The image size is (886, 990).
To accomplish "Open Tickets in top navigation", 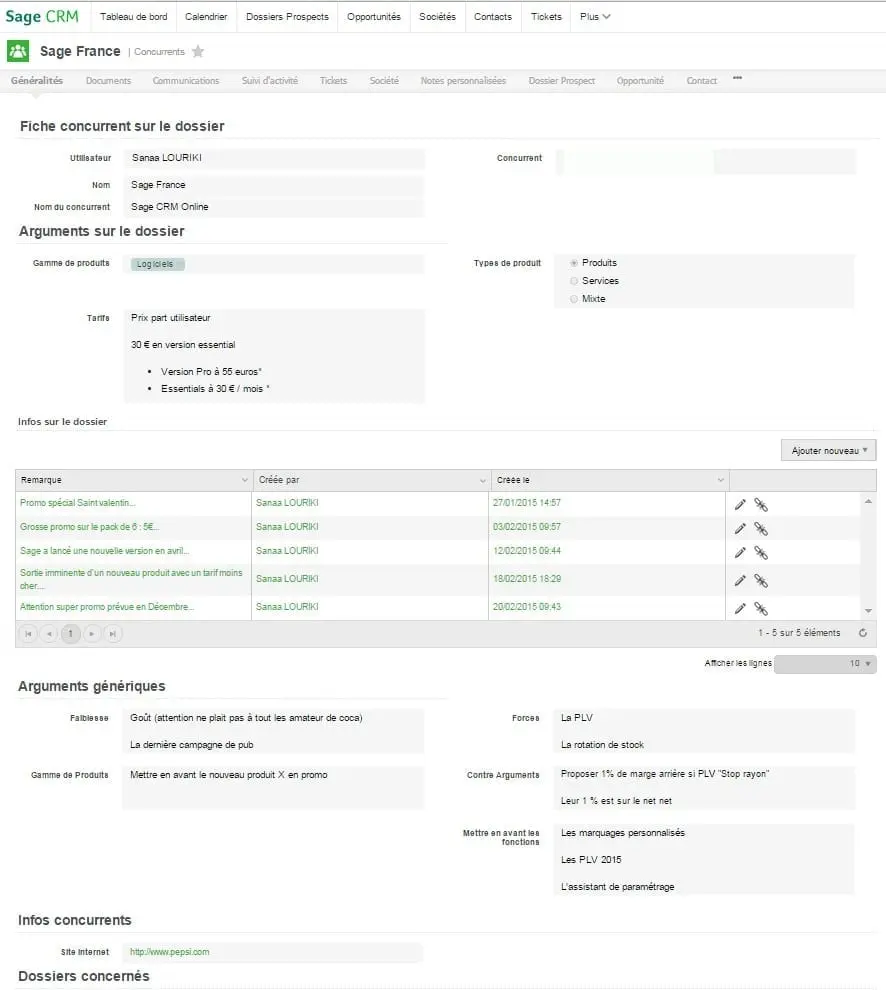I will pyautogui.click(x=546, y=16).
